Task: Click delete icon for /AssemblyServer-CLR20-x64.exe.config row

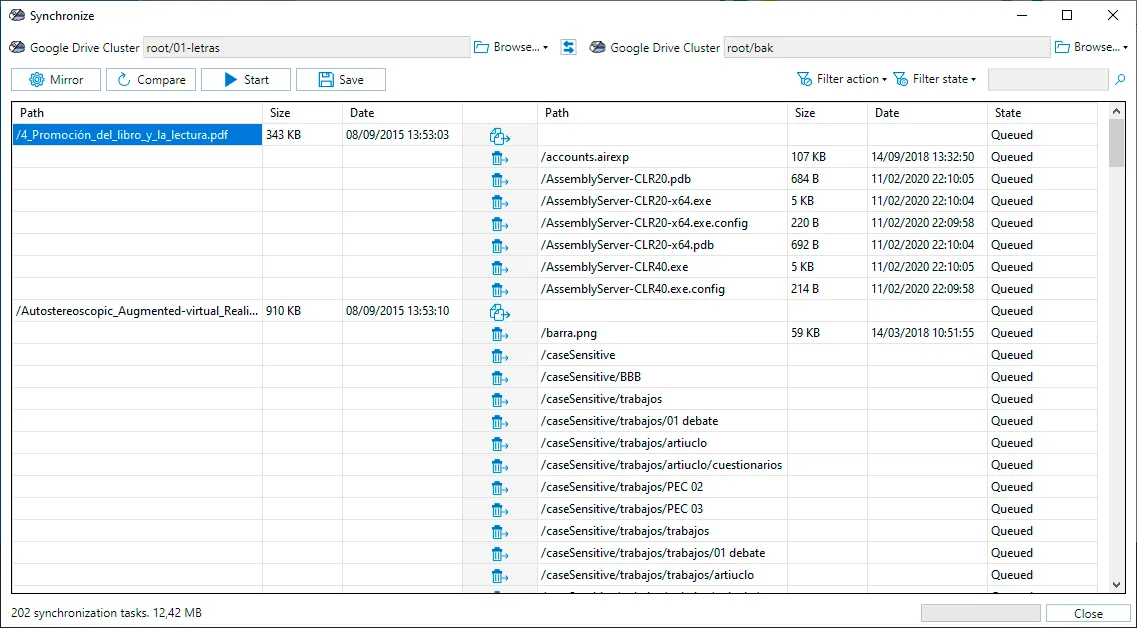Action: (500, 224)
